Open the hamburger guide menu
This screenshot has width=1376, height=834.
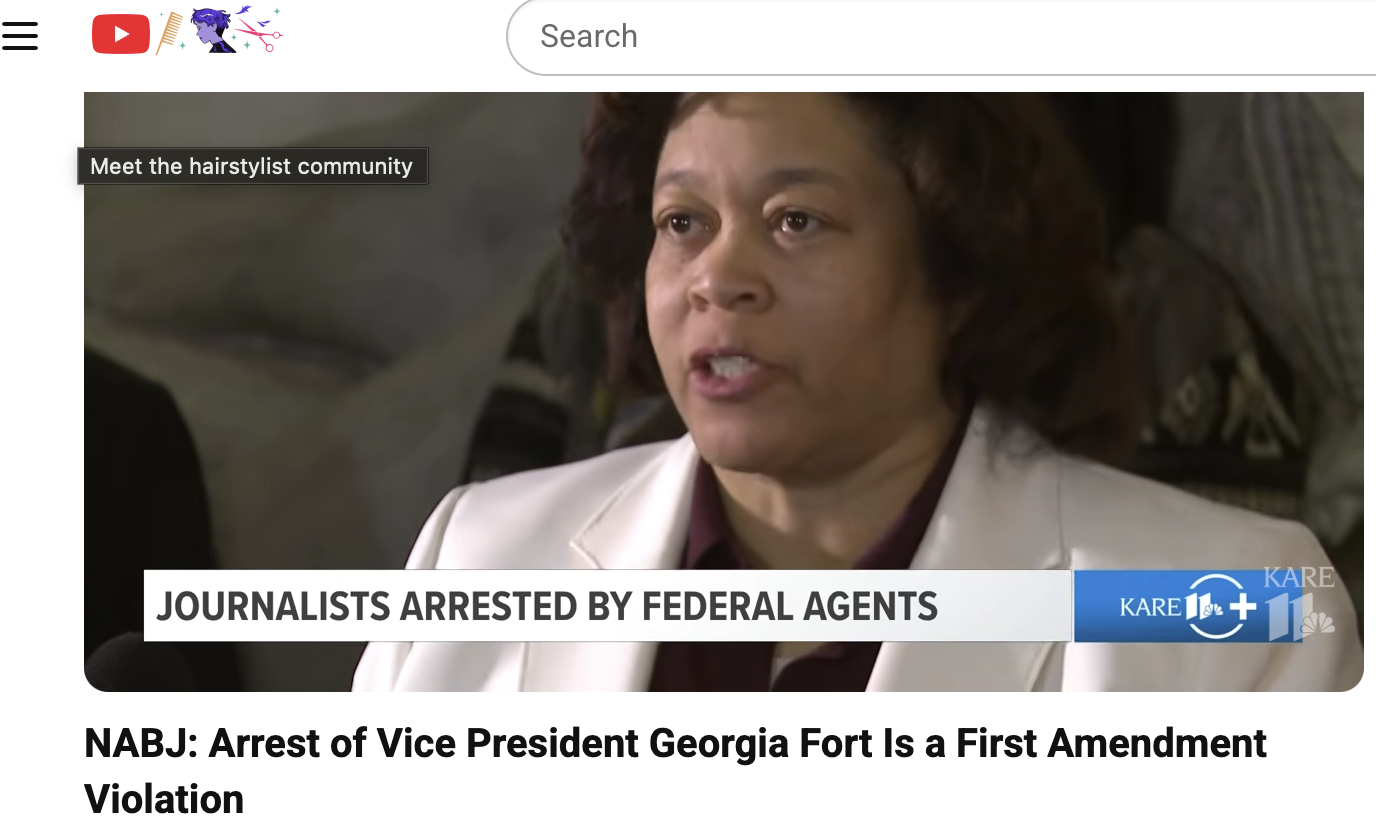tap(20, 36)
